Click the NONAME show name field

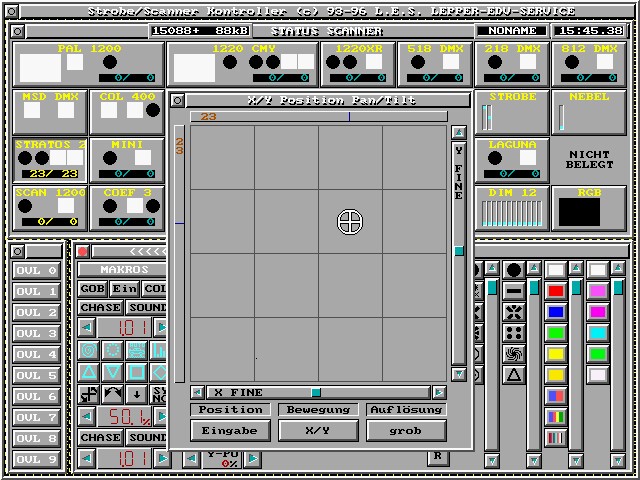[x=512, y=31]
